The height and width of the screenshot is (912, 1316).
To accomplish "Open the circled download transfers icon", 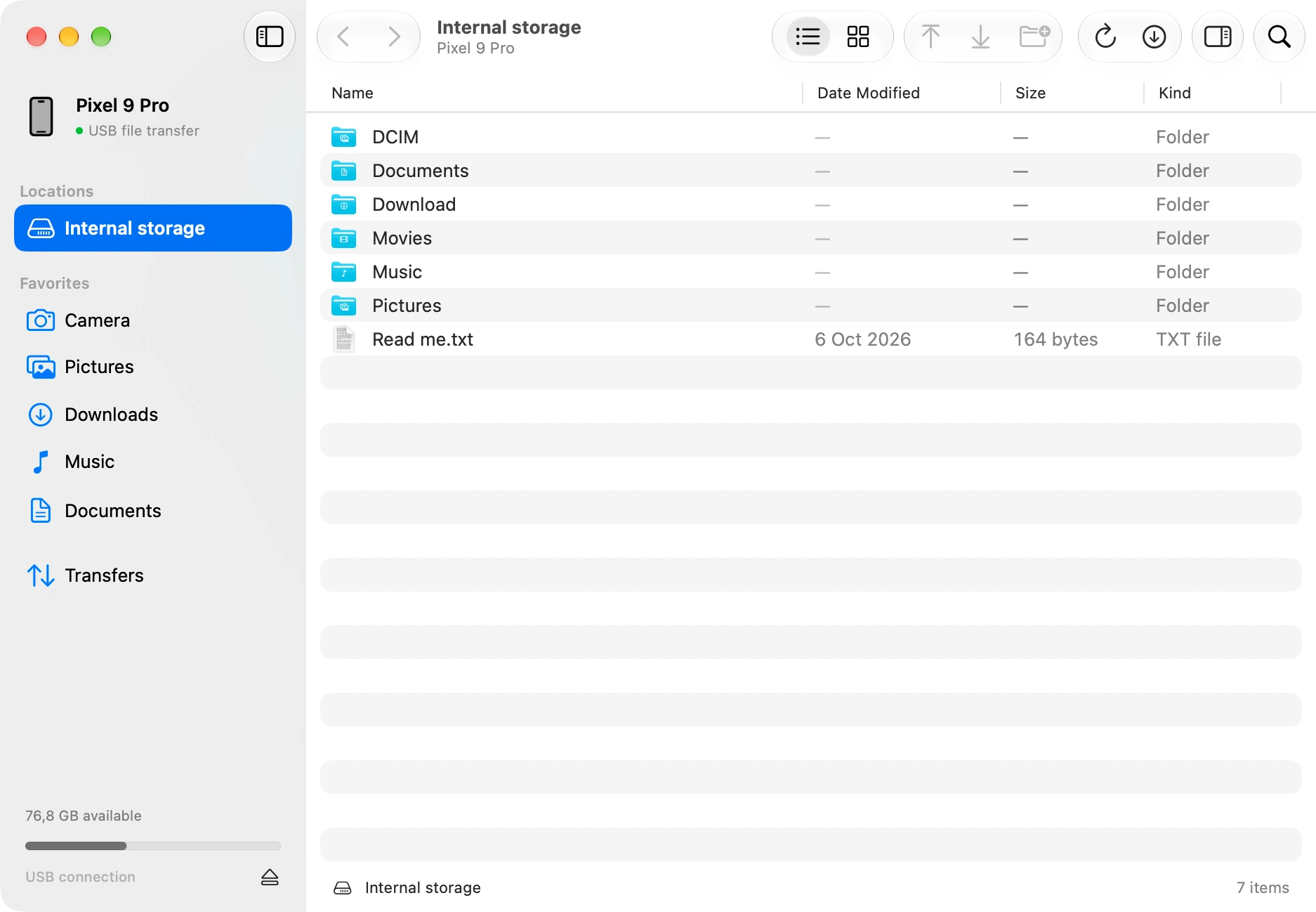I will point(1154,37).
